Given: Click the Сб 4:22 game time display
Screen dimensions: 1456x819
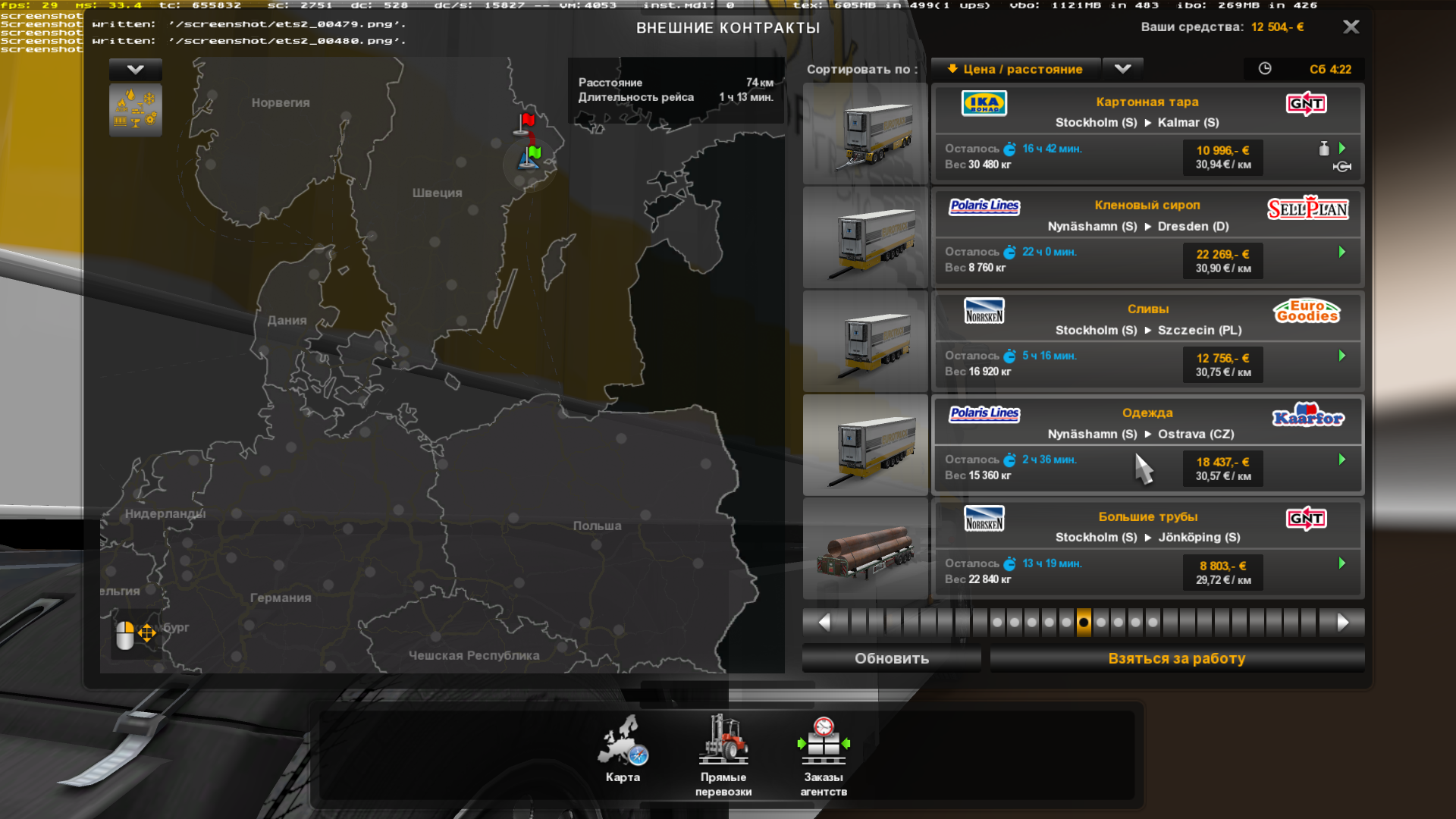Looking at the screenshot, I should pyautogui.click(x=1330, y=69).
